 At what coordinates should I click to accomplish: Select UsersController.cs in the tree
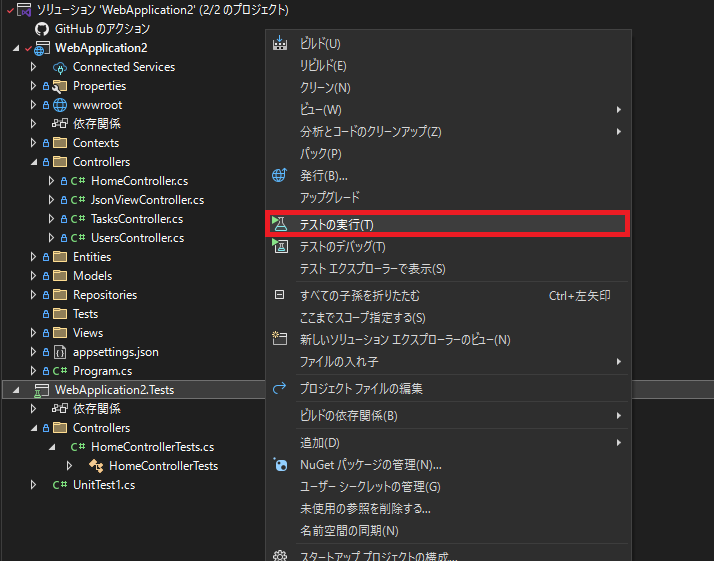click(138, 238)
